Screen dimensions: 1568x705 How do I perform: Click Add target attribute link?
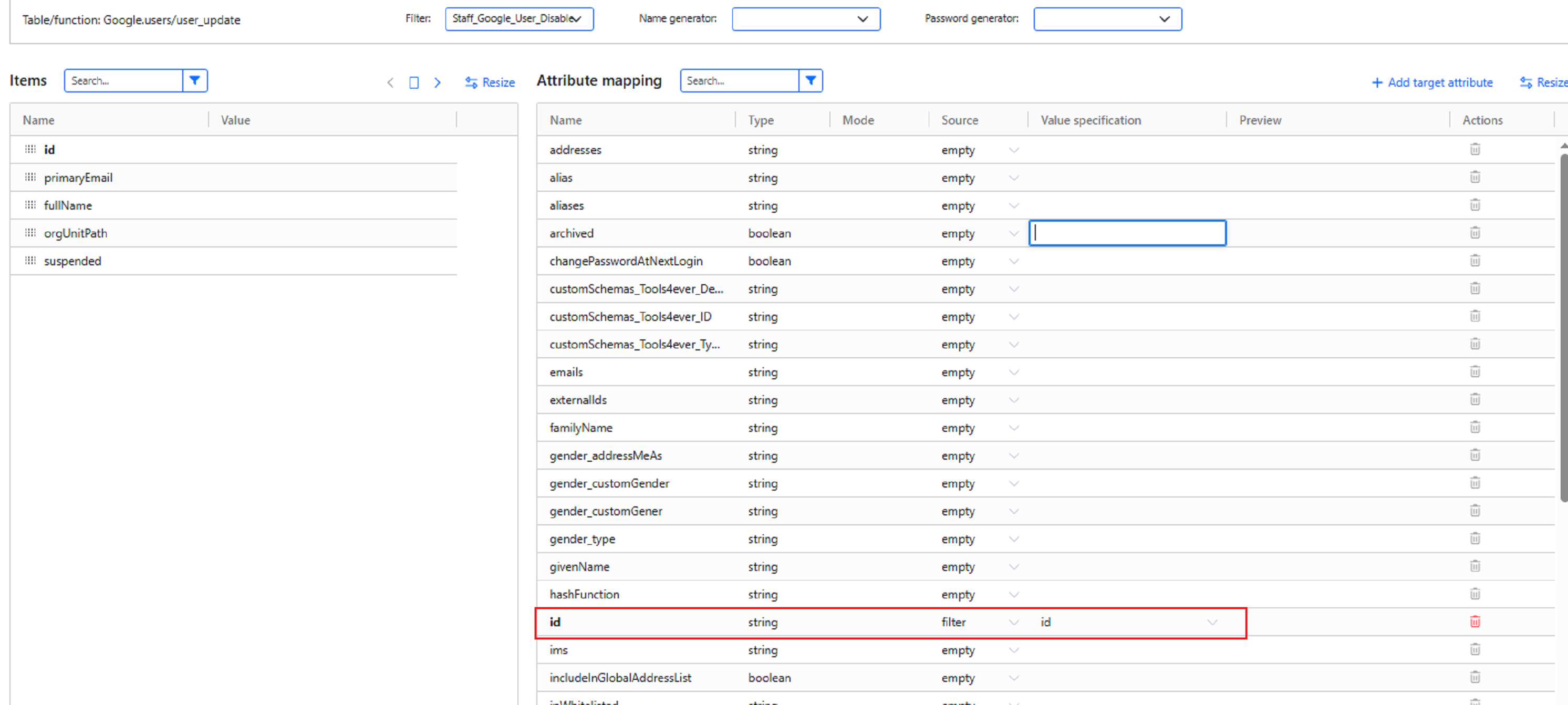click(1432, 82)
